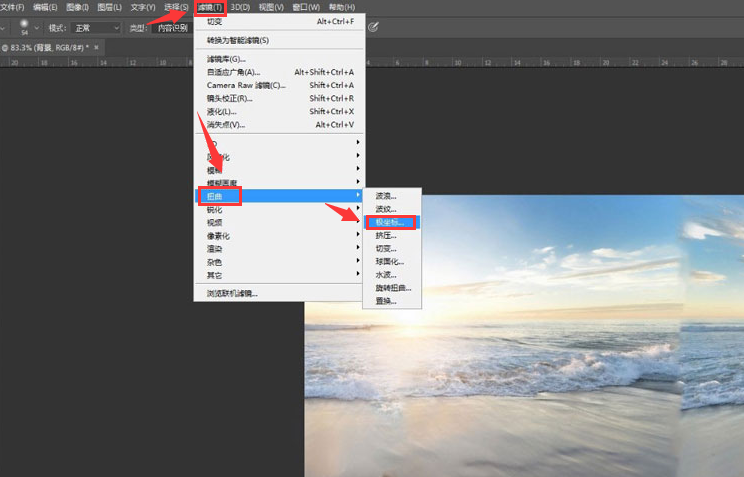The image size is (744, 477).
Task: Select the 内容识别 type option
Action: [173, 28]
